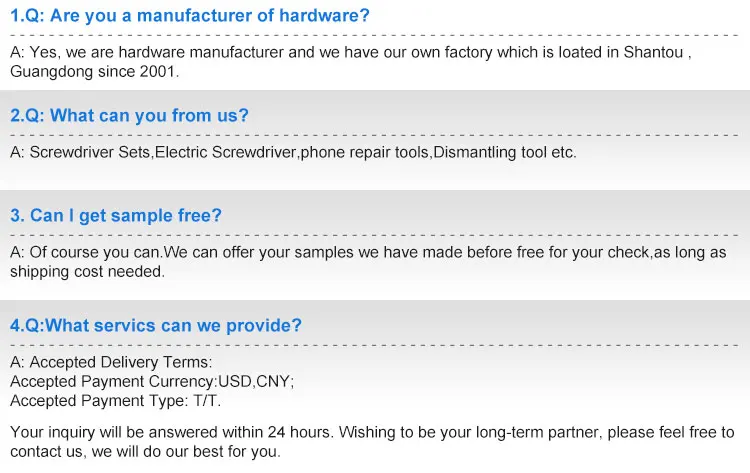
Task: Click the '4.Q:' question number label
Action: click(x=27, y=326)
